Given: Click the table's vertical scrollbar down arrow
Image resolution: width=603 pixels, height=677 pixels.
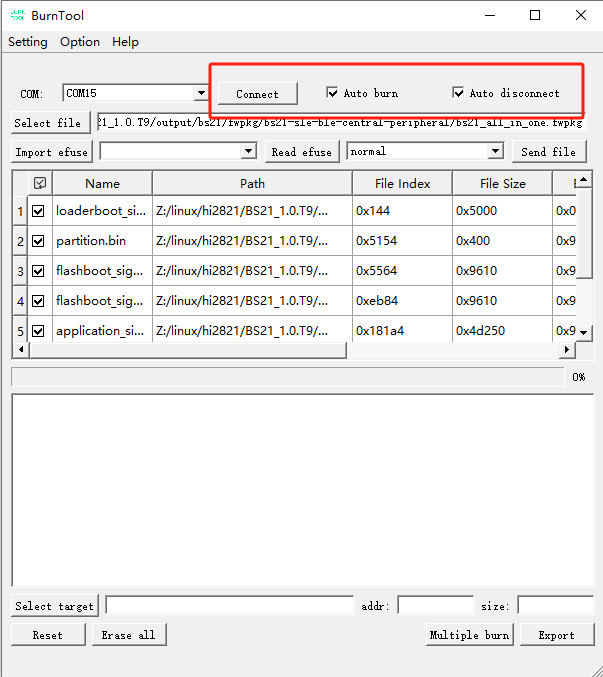Looking at the screenshot, I should pos(586,333).
